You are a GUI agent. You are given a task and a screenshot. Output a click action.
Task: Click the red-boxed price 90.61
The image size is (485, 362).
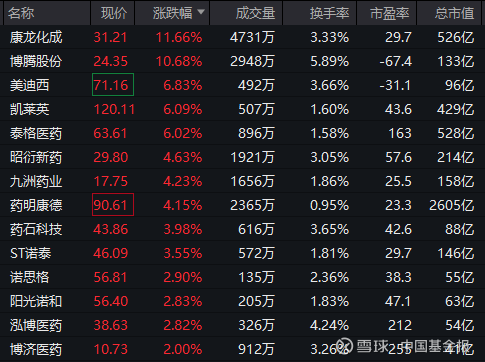coord(113,205)
